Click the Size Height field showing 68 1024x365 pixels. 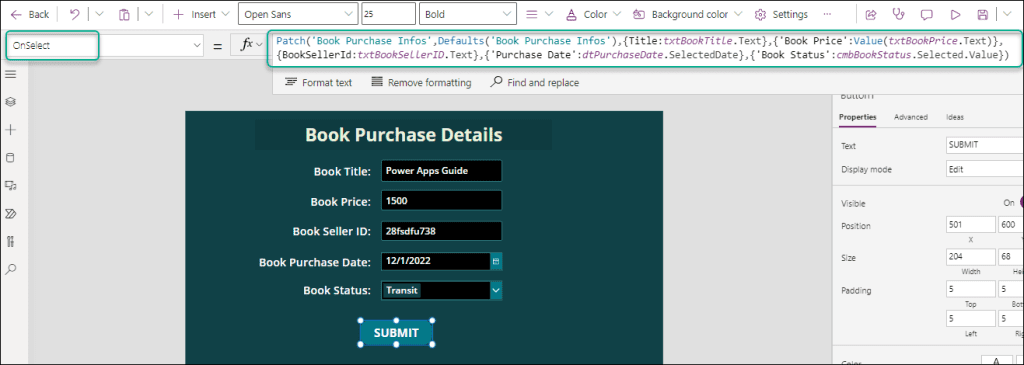pyautogui.click(x=1010, y=257)
